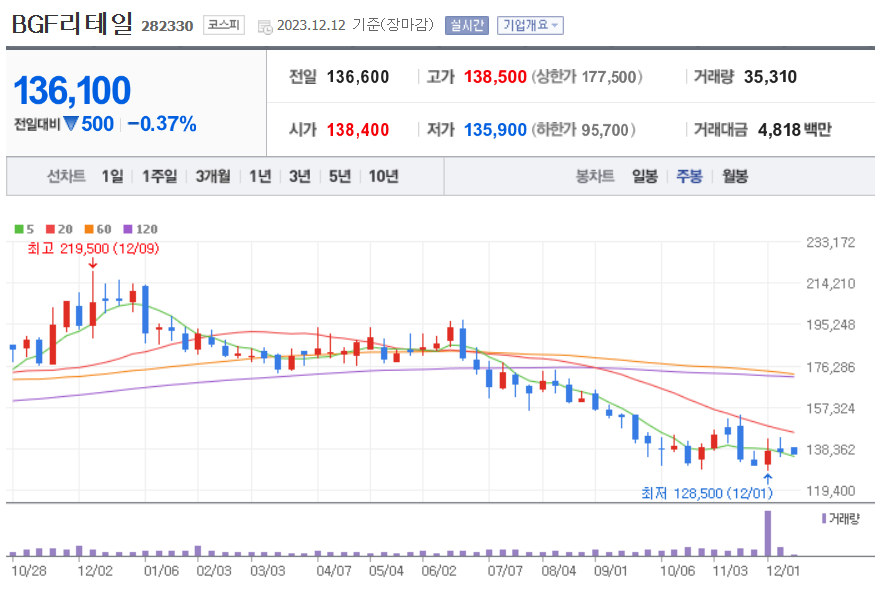This screenshot has height=598, width=875.
Task: Click the 실시간 real-time button
Action: [x=467, y=26]
